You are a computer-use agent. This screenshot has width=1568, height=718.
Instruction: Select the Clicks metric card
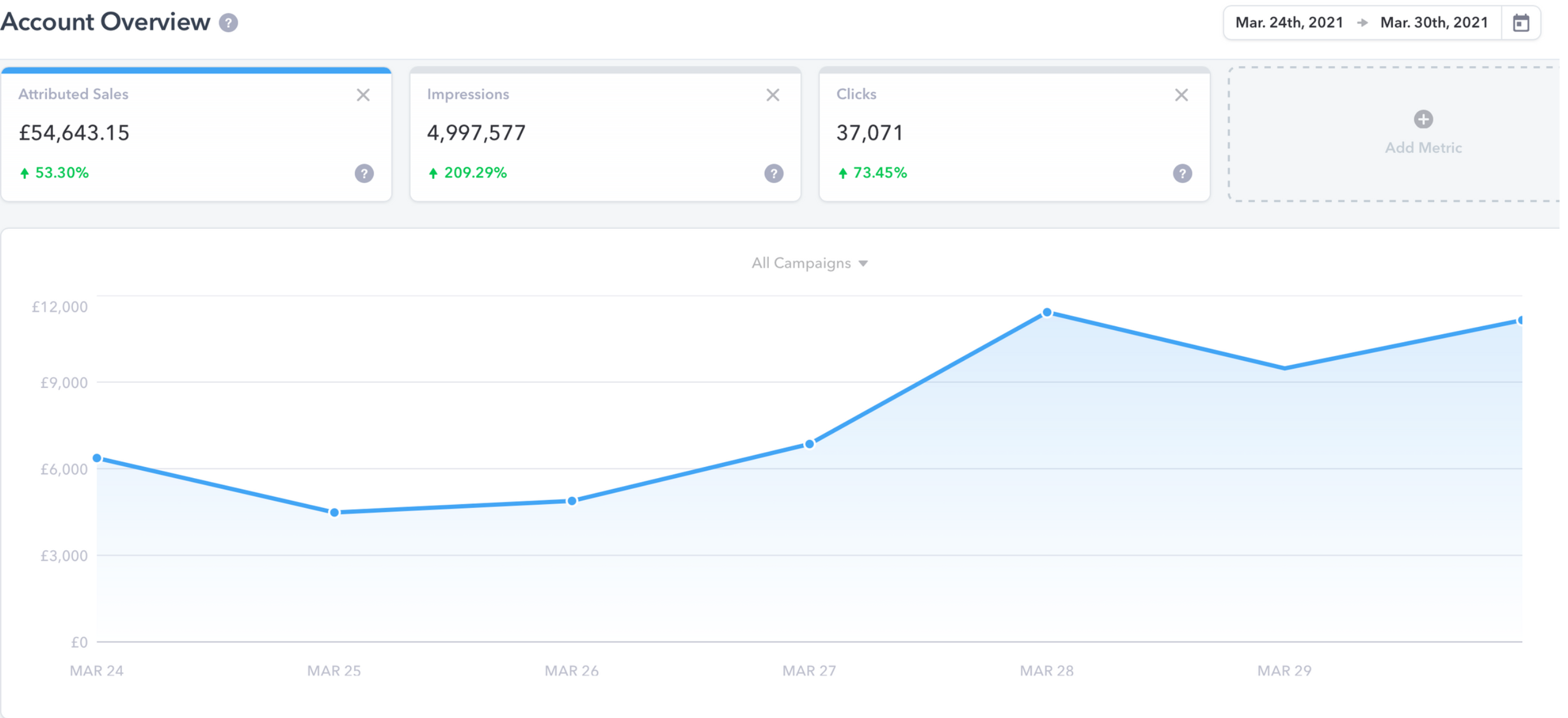point(1014,133)
